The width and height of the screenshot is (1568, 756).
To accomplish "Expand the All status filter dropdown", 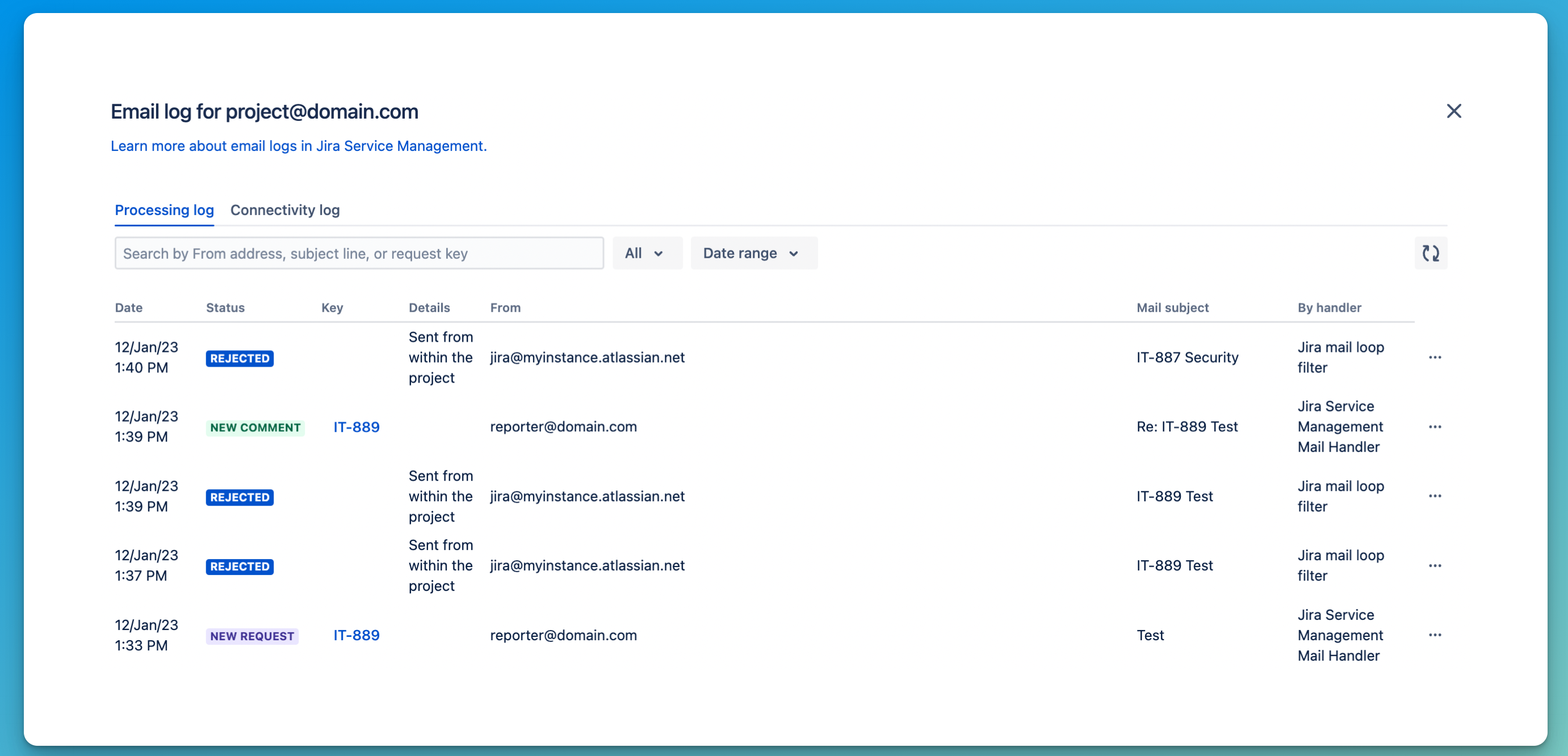I will point(647,253).
